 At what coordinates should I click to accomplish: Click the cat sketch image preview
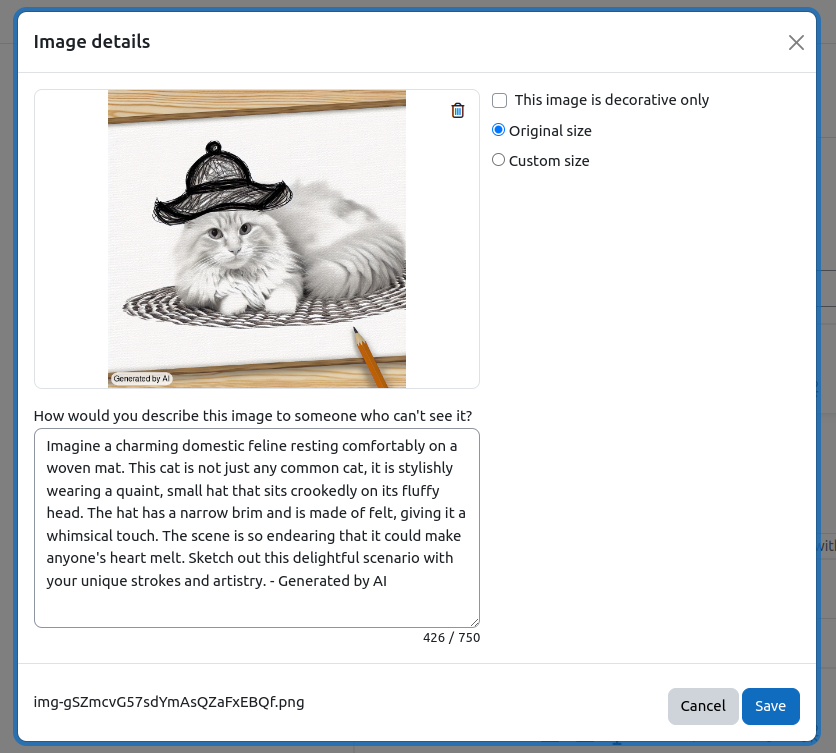256,239
